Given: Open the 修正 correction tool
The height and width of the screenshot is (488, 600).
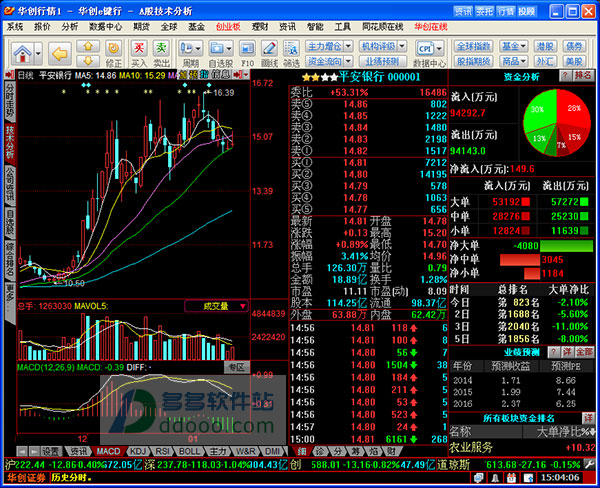Looking at the screenshot, I should click(x=114, y=53).
